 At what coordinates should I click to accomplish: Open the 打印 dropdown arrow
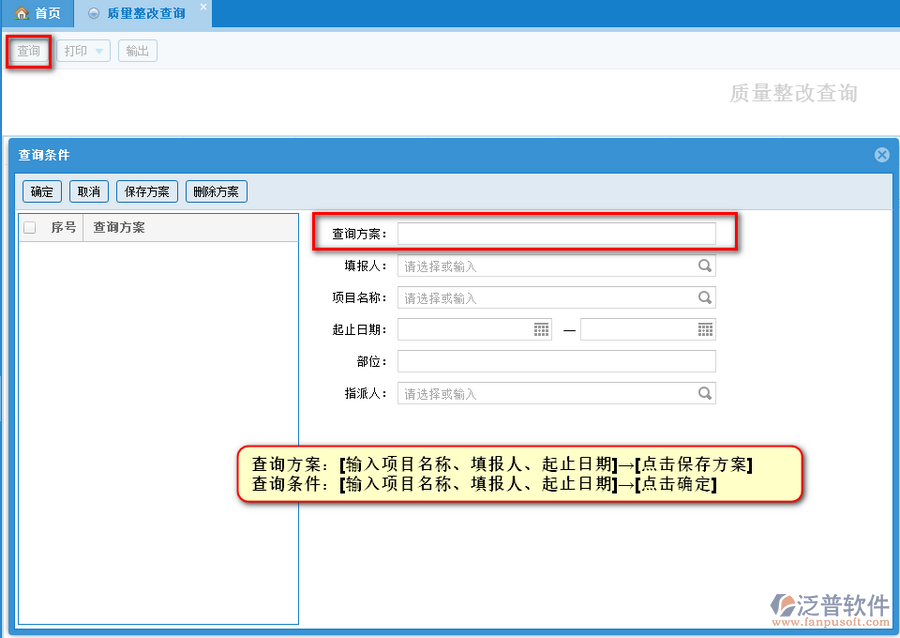(x=99, y=51)
